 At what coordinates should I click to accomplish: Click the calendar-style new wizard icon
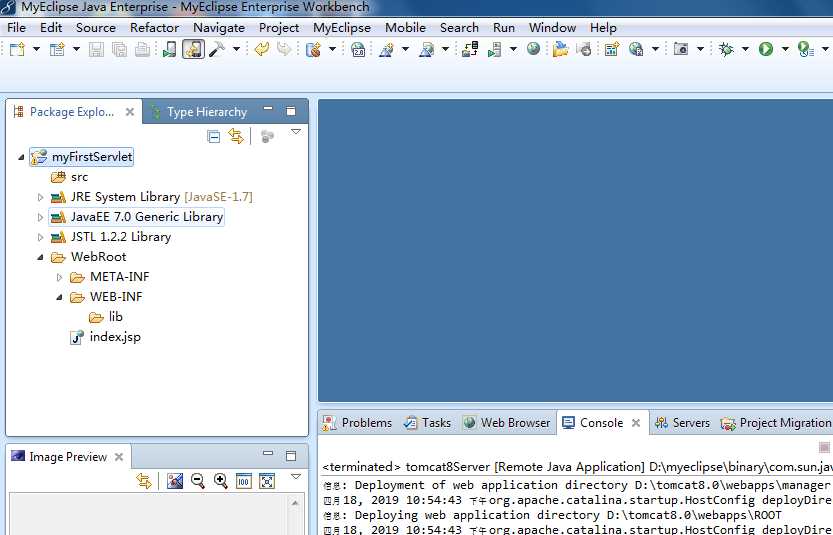click(x=611, y=49)
